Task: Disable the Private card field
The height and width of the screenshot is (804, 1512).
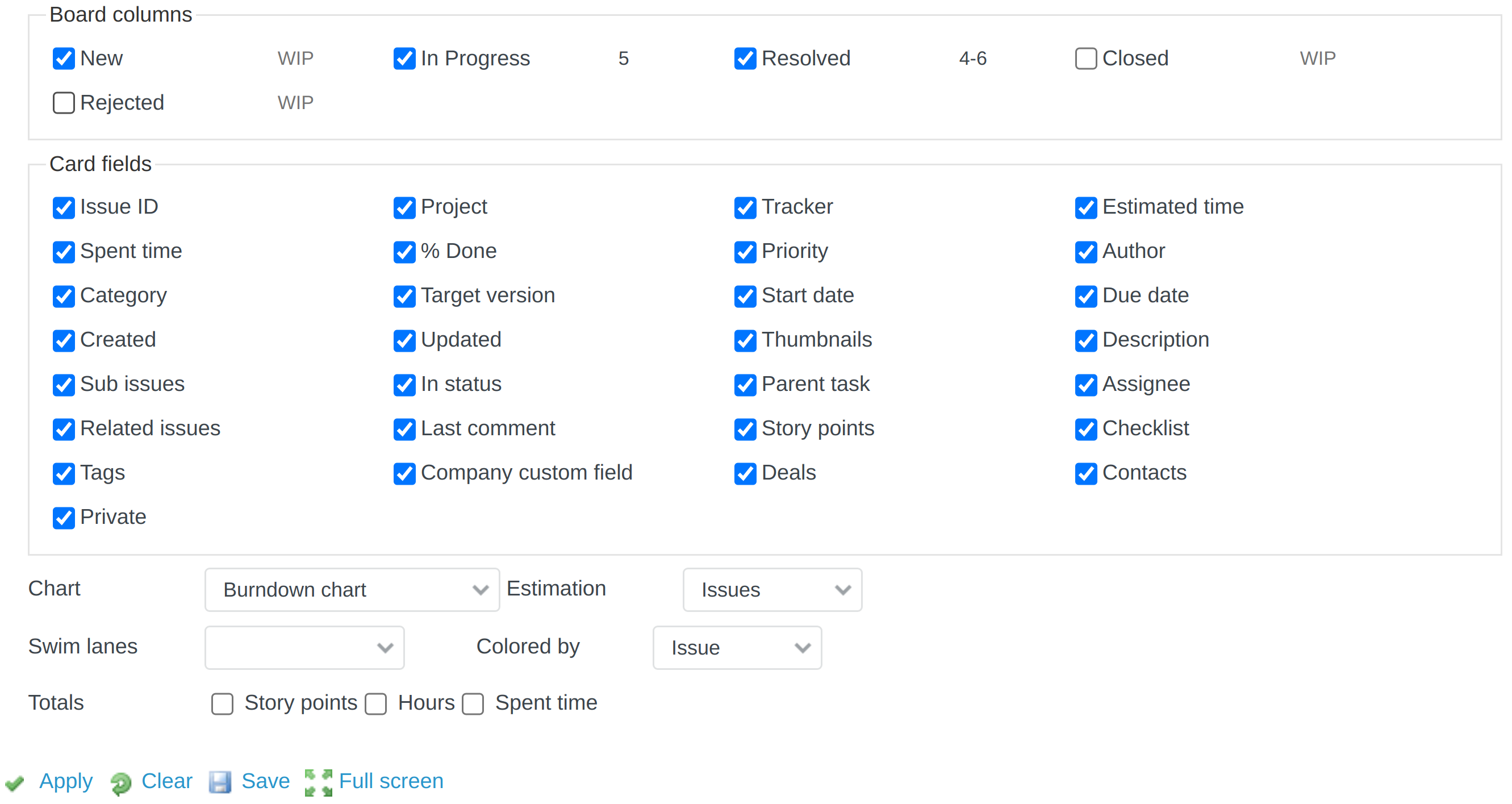Action: coord(64,518)
